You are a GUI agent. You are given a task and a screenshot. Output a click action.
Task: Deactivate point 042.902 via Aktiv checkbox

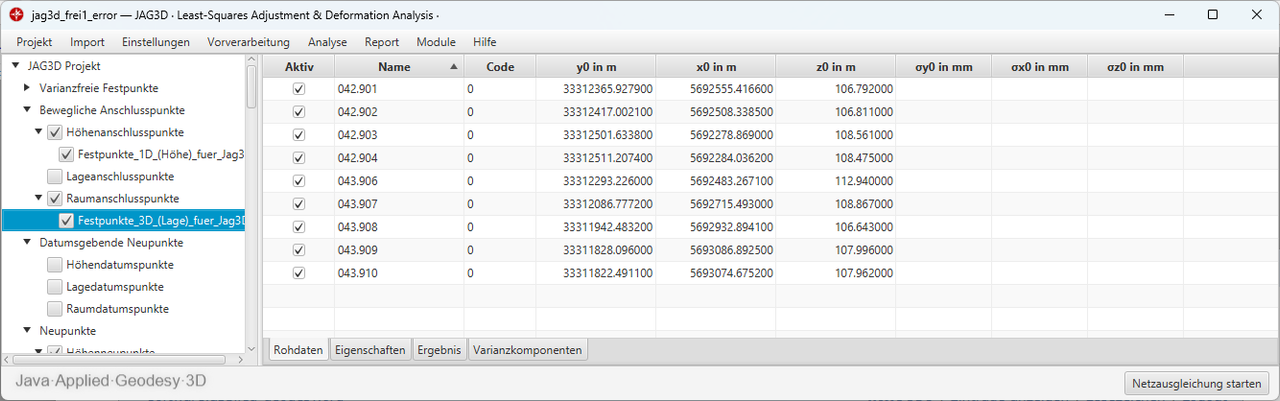pos(298,112)
